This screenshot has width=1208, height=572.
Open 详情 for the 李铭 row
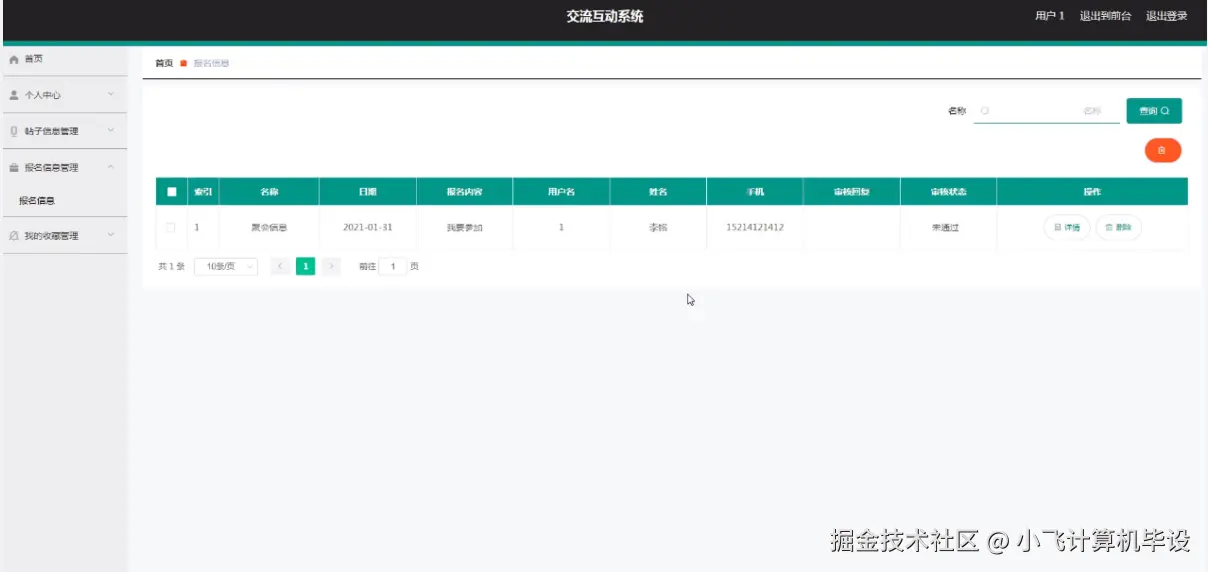tap(1067, 228)
